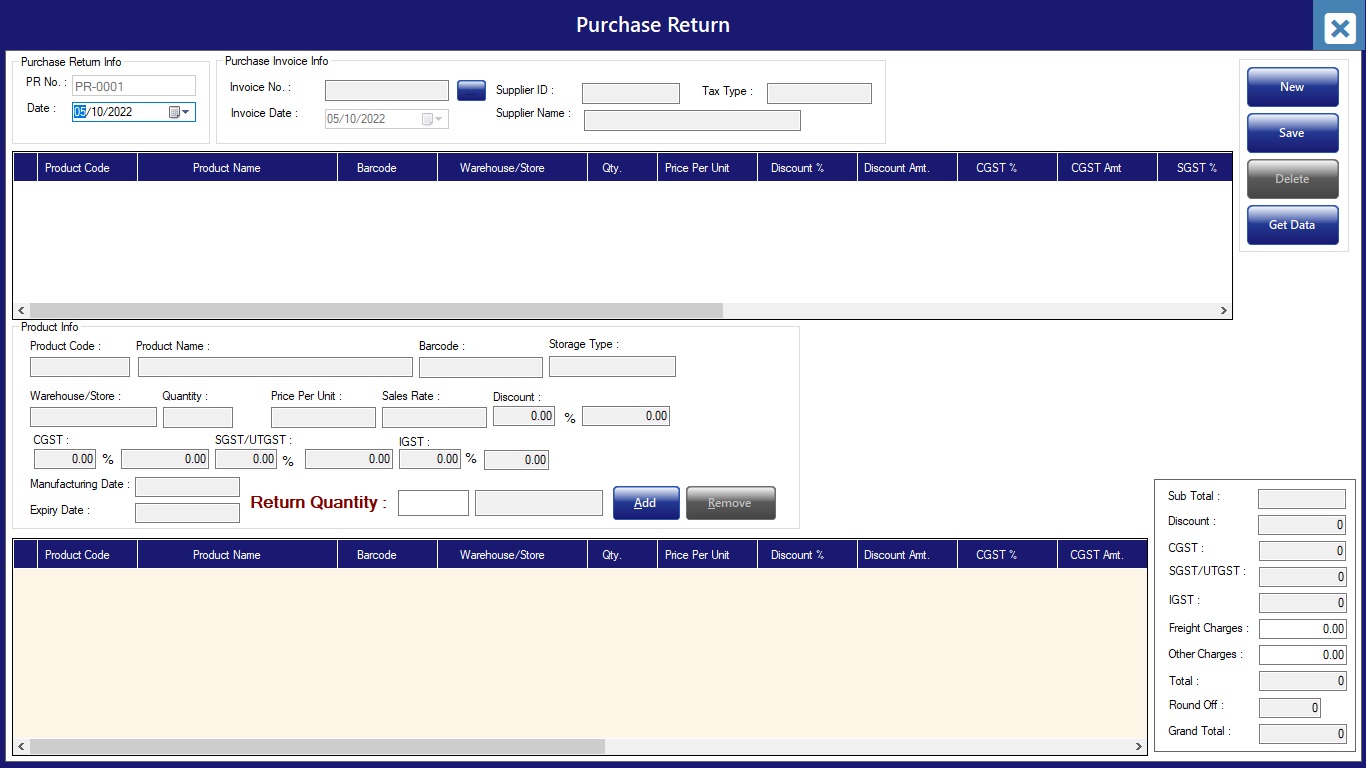Close the Purchase Return window
Image resolution: width=1366 pixels, height=768 pixels.
tap(1339, 28)
